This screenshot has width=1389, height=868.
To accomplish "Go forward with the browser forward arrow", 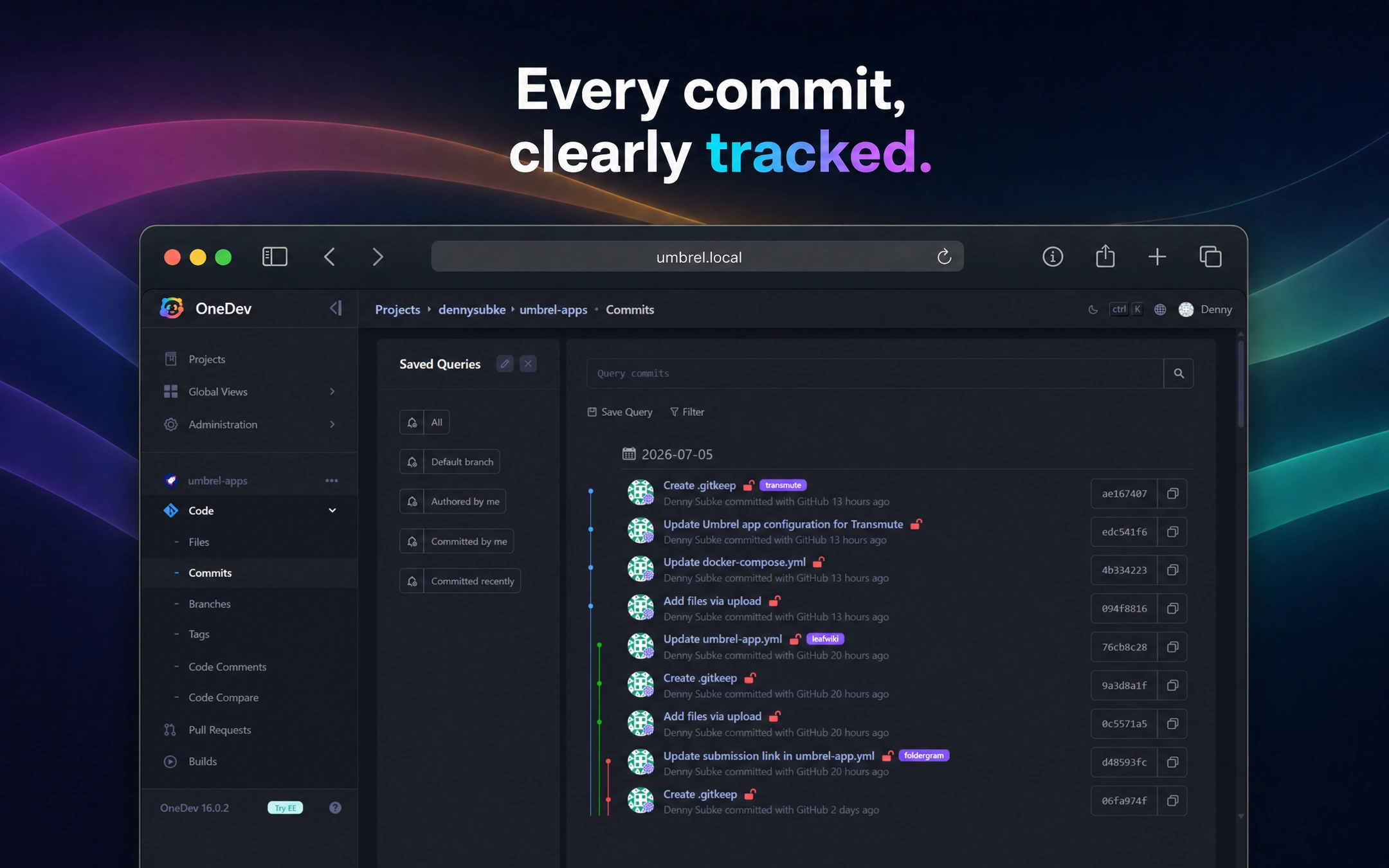I will coord(377,257).
